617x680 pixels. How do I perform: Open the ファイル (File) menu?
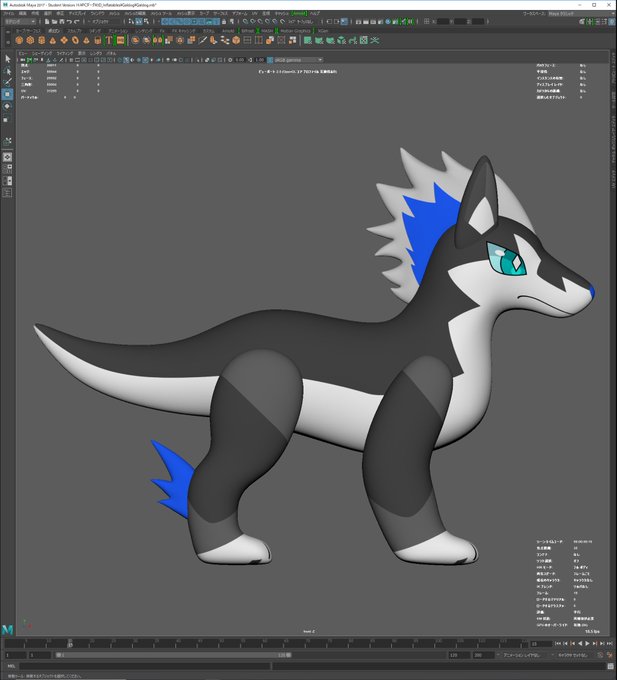tap(8, 13)
